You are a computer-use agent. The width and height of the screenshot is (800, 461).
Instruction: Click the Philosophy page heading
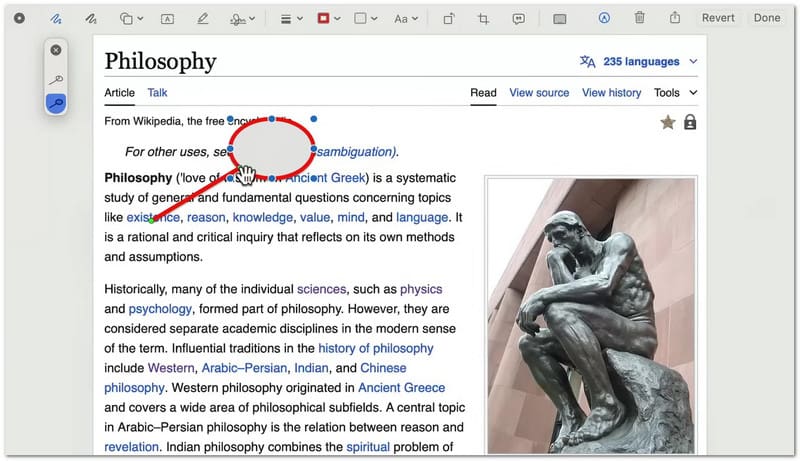point(160,62)
